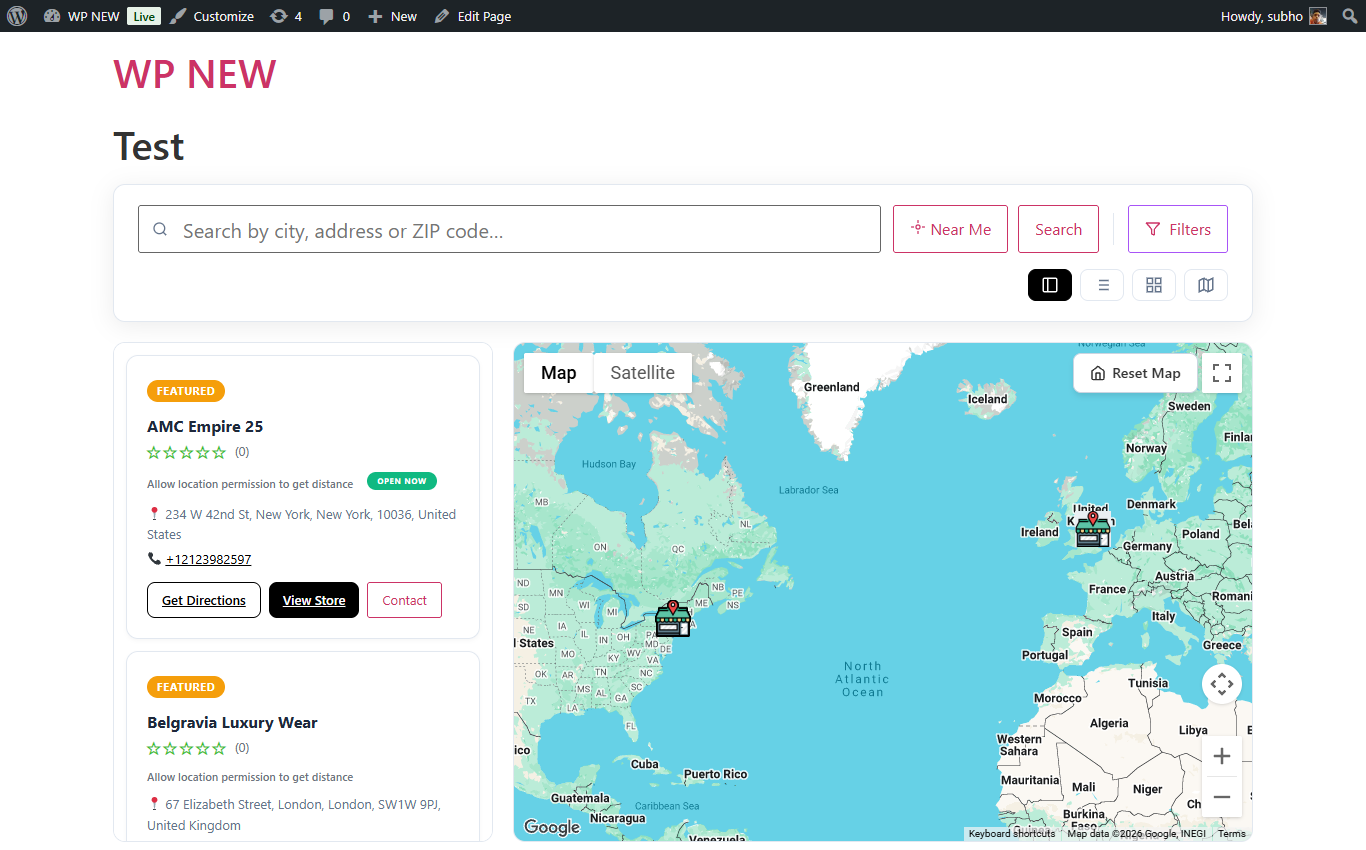Click the Search button

pyautogui.click(x=1058, y=229)
